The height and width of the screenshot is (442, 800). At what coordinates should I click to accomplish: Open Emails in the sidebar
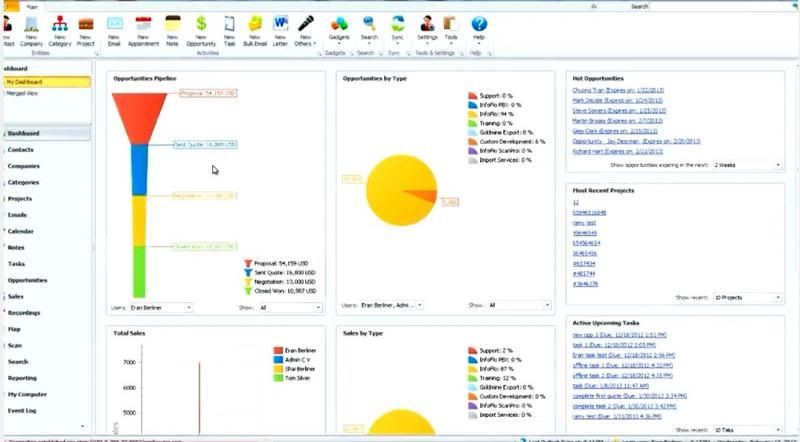pos(17,215)
